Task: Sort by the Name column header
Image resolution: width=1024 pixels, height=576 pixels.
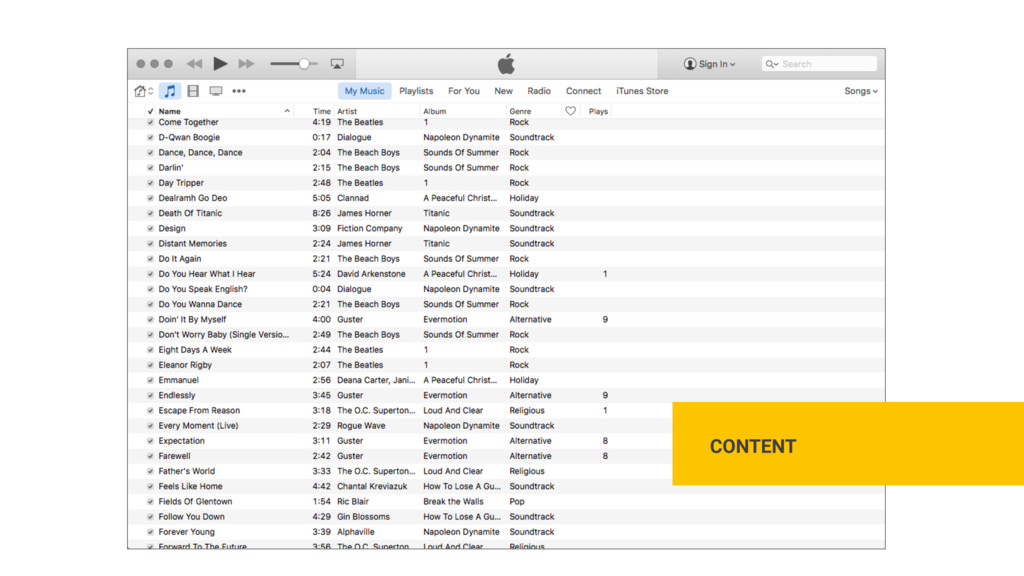Action: coord(170,112)
